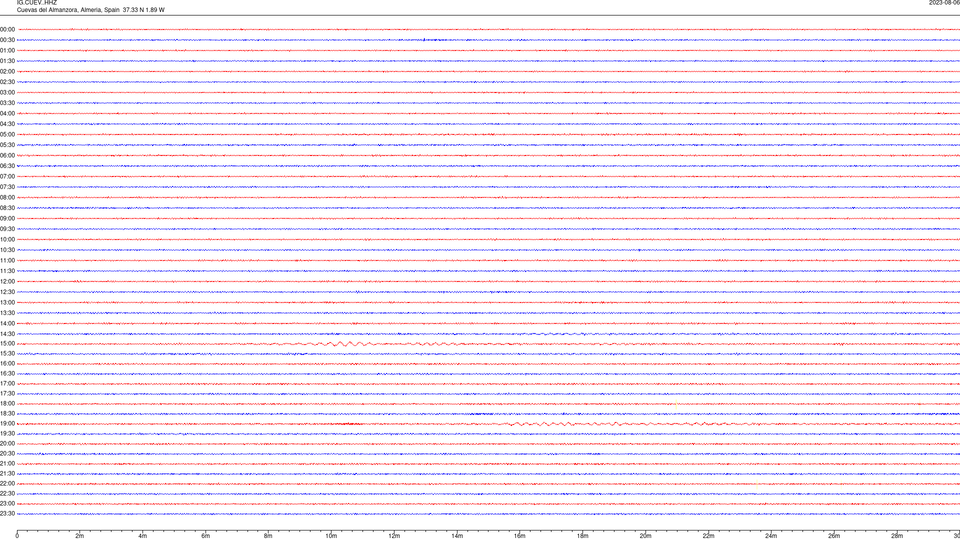
Task: Click the 07:00 row label
Action: click(x=7, y=176)
